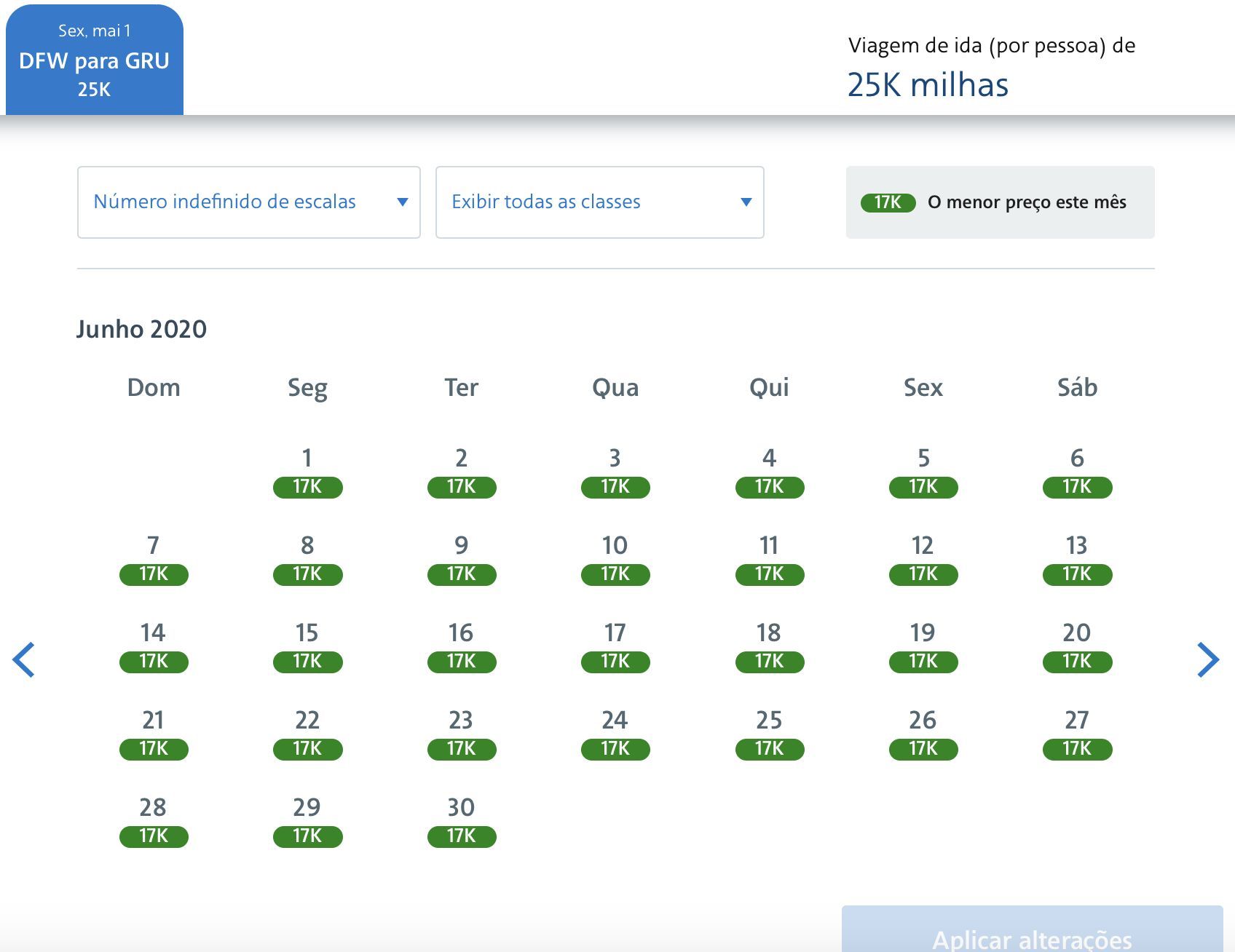Choose June 26 on the calendar
This screenshot has height=952, width=1235.
923,734
